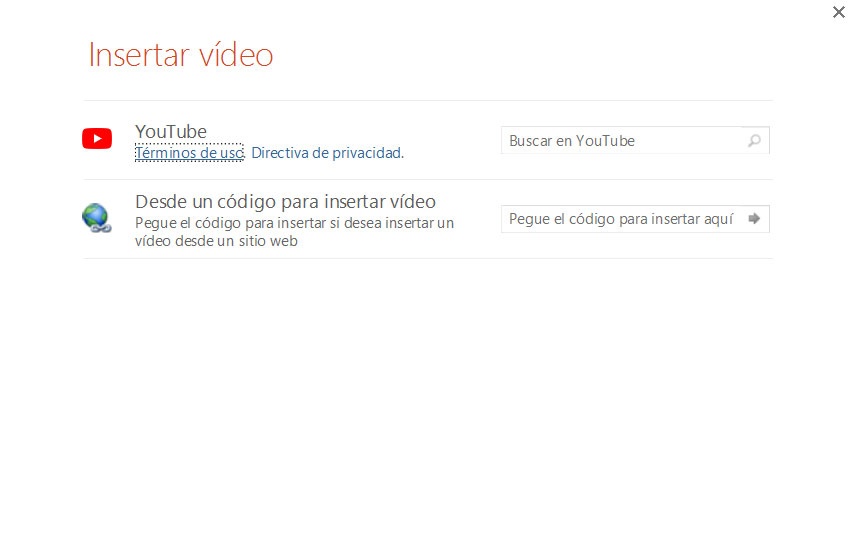Click the 'Insertar vídeo' dialog title
858x535 pixels.
pyautogui.click(x=181, y=55)
